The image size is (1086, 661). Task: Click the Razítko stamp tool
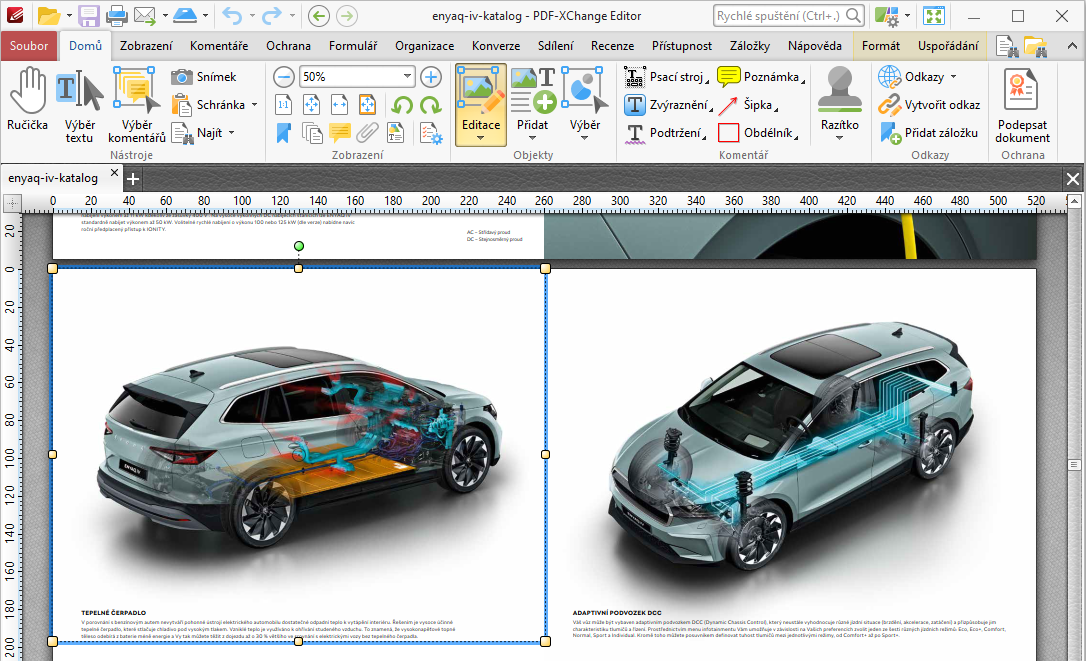(839, 103)
